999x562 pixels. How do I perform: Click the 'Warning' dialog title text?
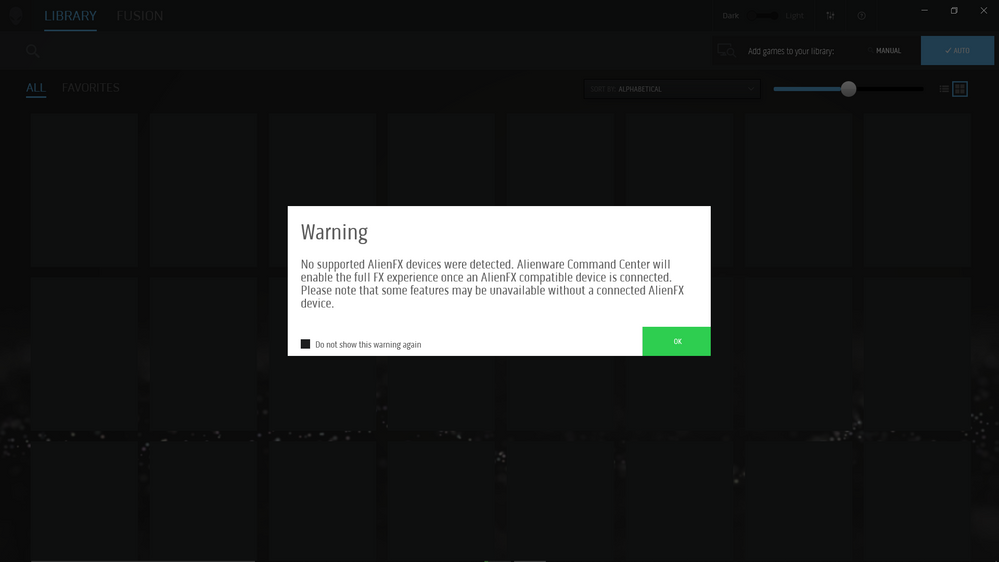[x=334, y=232]
